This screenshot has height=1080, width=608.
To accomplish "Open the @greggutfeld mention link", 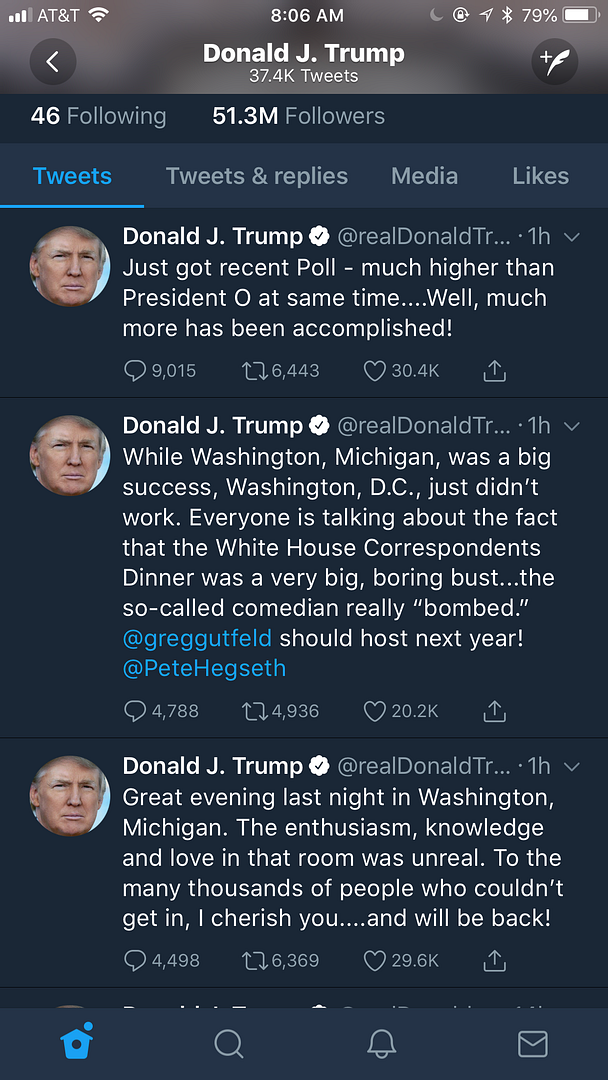I will click(x=197, y=638).
